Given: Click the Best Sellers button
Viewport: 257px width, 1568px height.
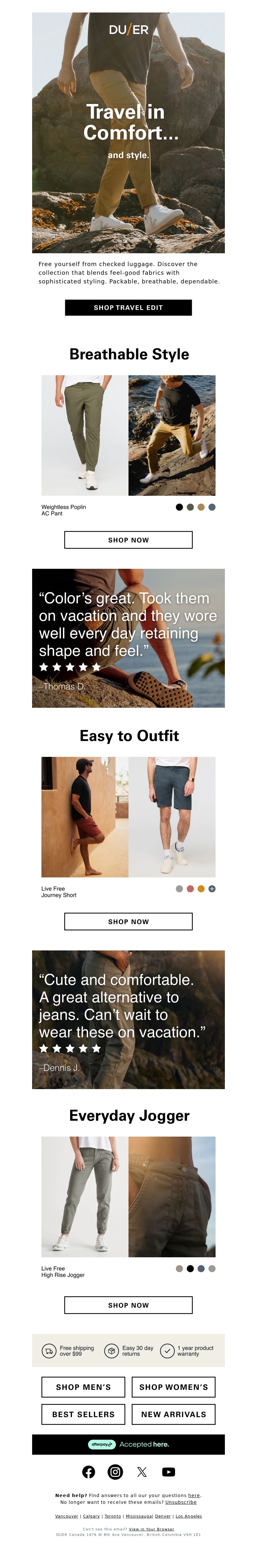Looking at the screenshot, I should [84, 1414].
